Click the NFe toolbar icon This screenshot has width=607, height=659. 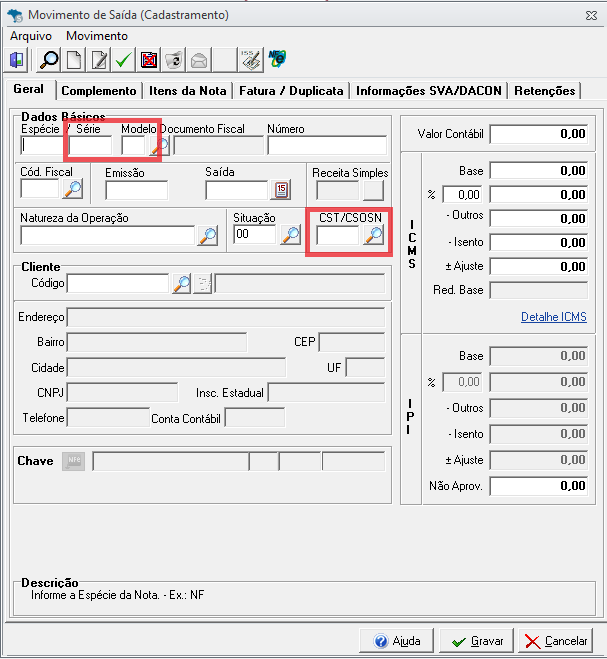point(277,59)
